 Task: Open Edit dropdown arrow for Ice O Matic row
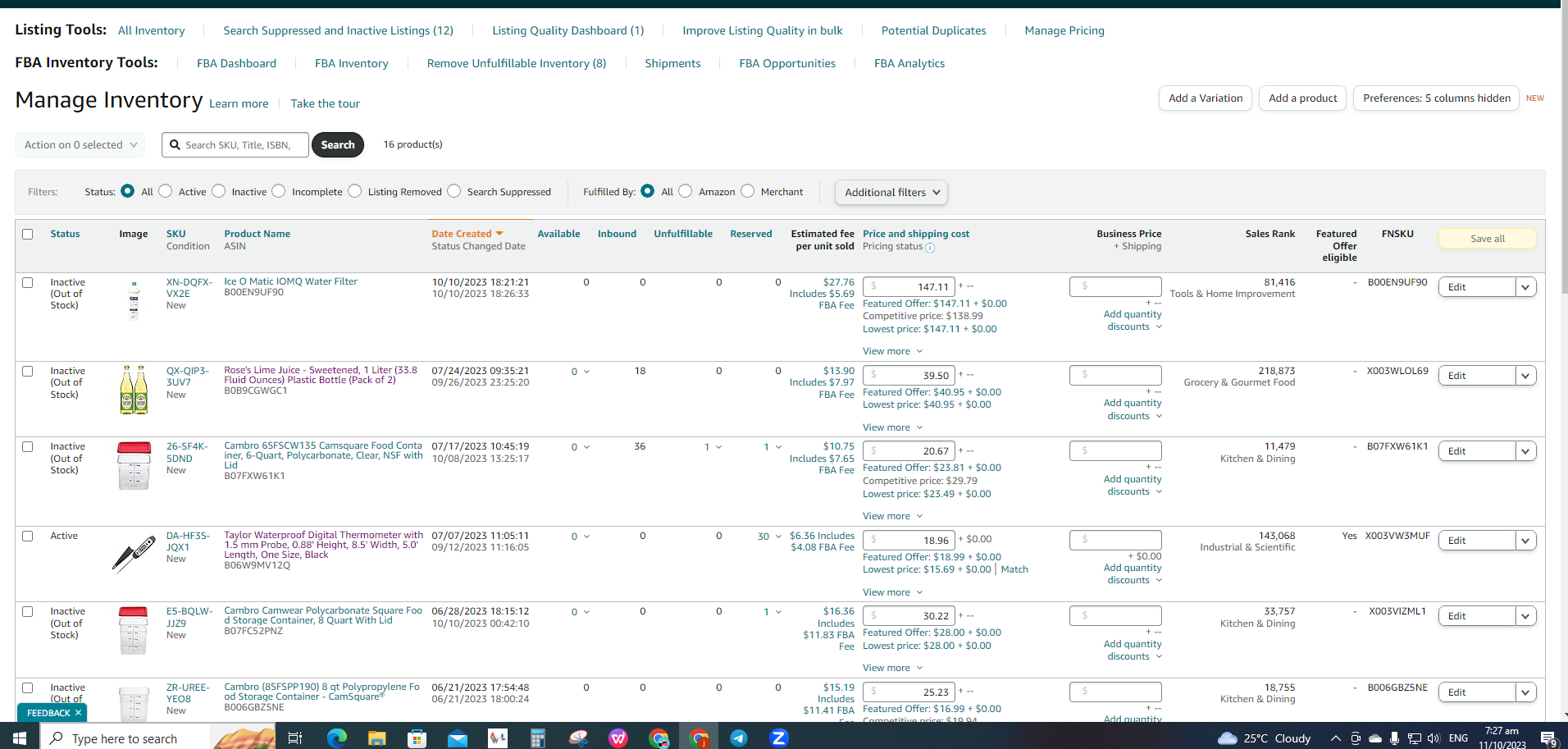(x=1525, y=287)
